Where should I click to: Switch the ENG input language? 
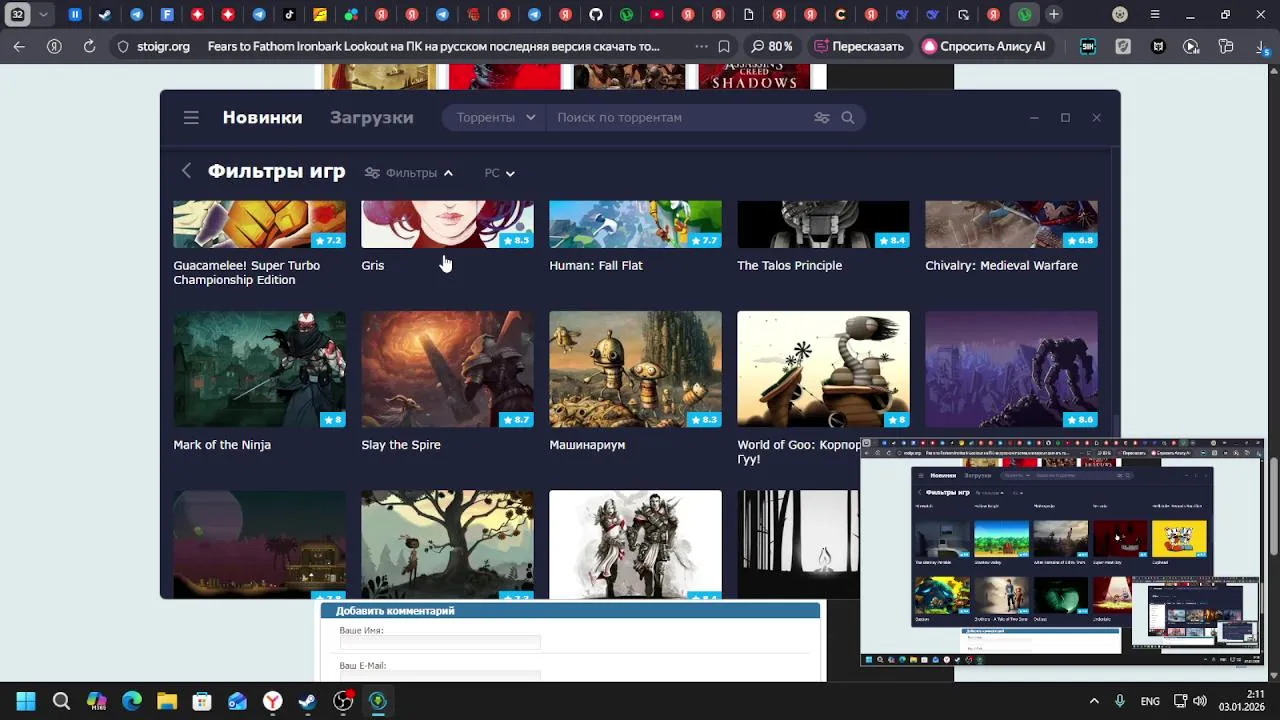pos(1150,701)
